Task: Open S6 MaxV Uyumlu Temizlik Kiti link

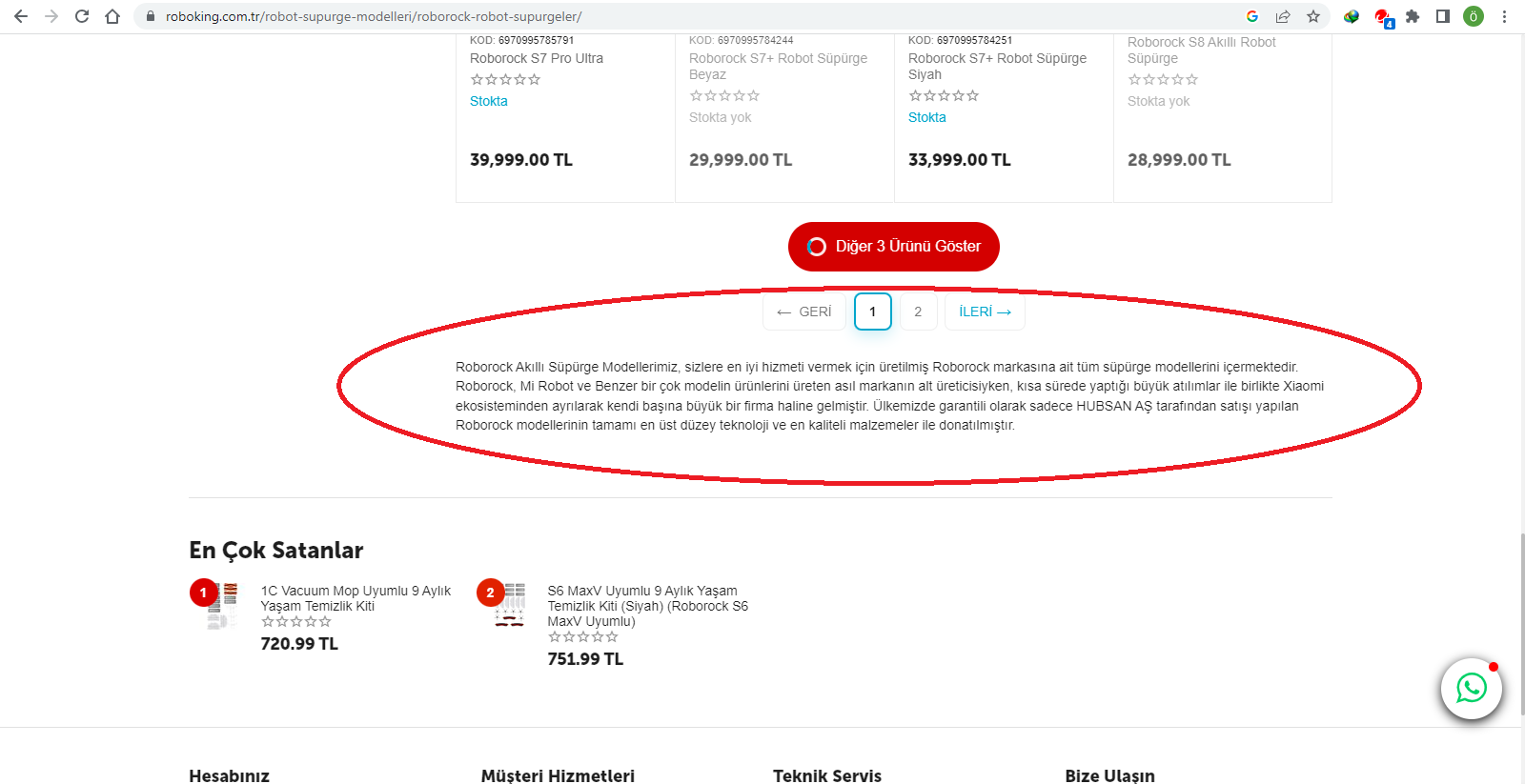Action: [x=648, y=606]
